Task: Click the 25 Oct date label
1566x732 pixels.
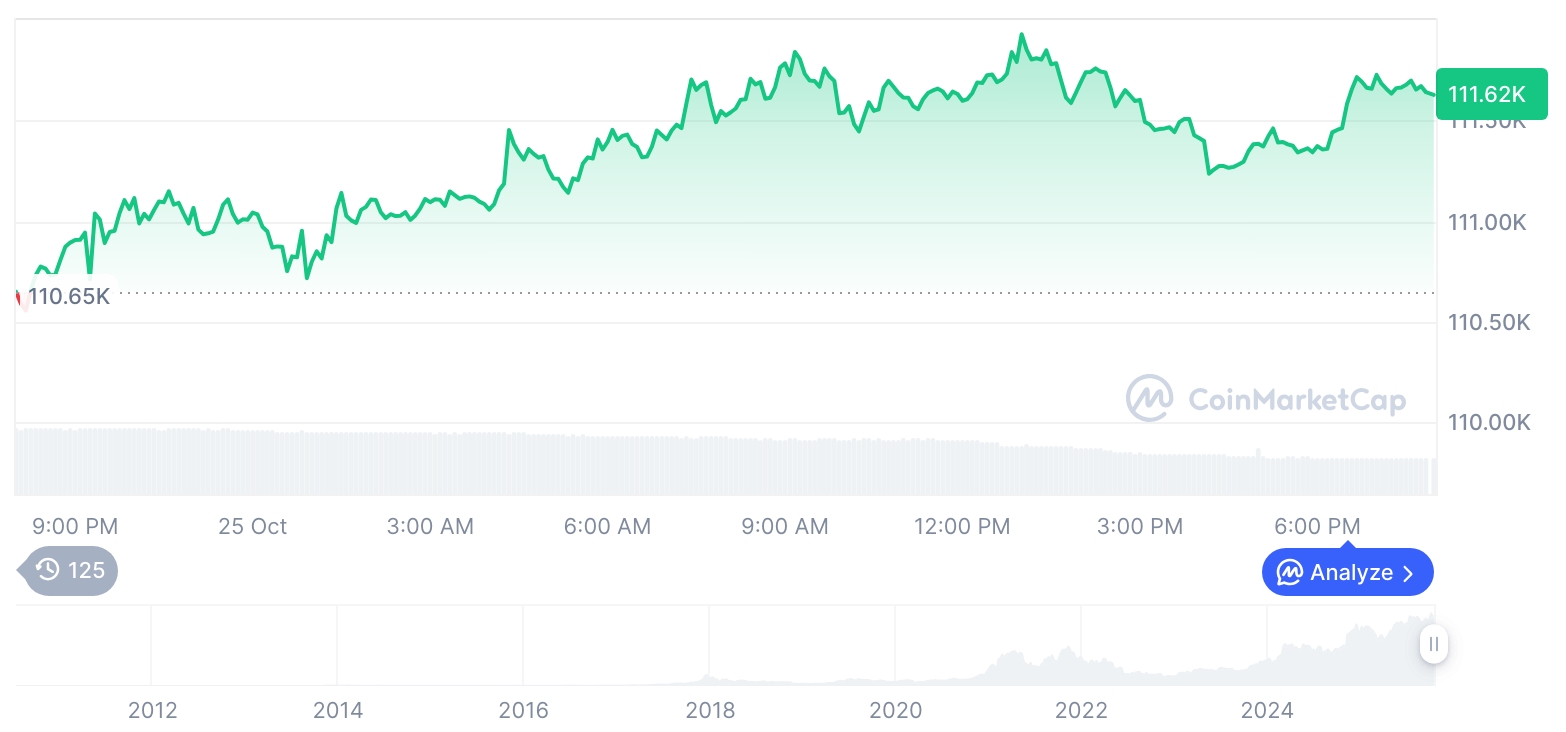Action: coord(252,526)
